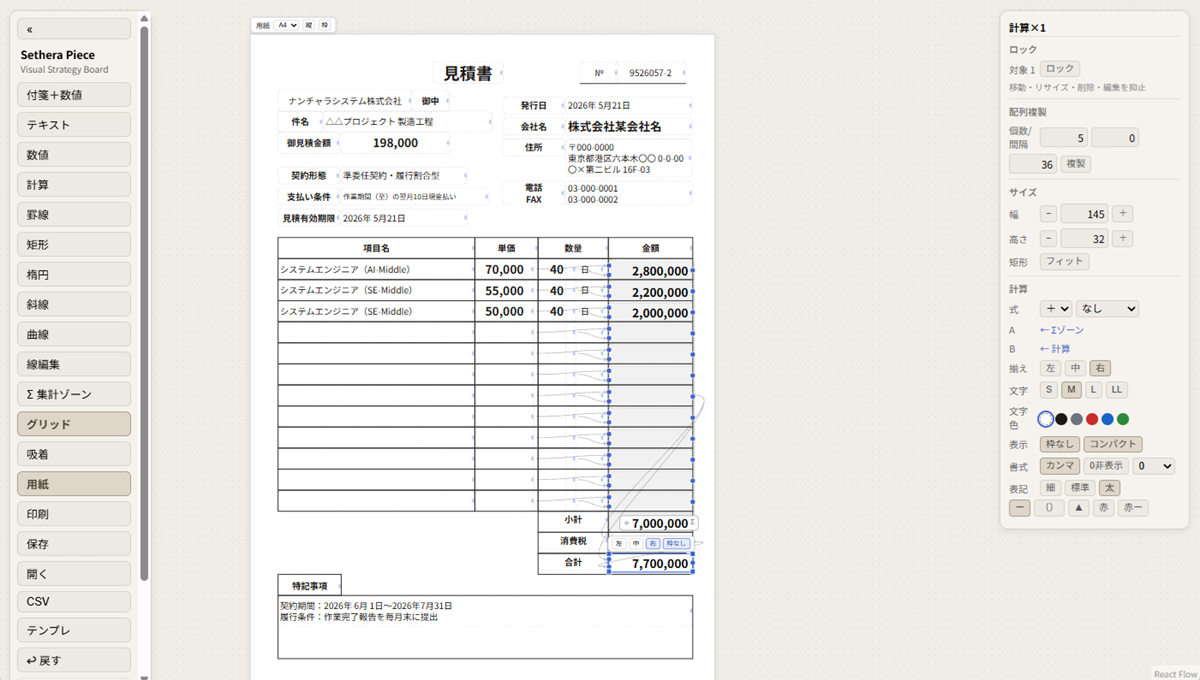This screenshot has width=1200, height=680.
Task: Toggle 吸着 snapping
Action: click(74, 454)
